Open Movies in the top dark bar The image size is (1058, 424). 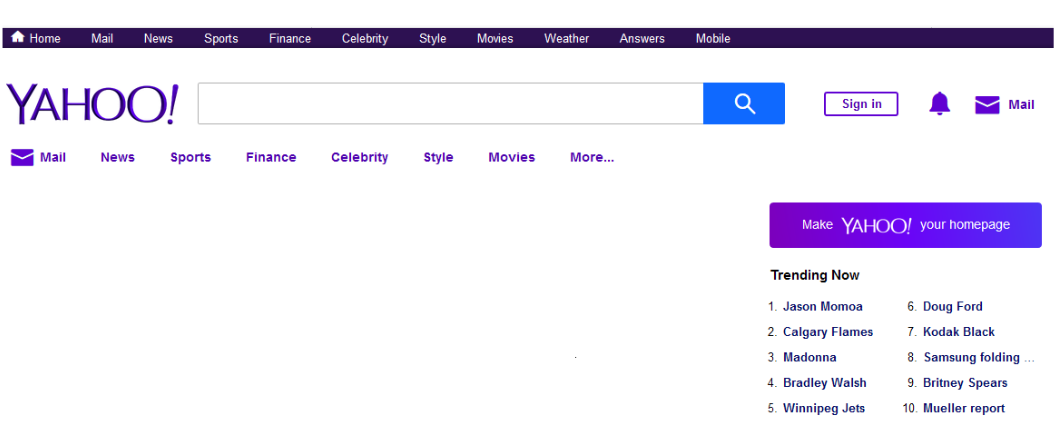[x=495, y=38]
